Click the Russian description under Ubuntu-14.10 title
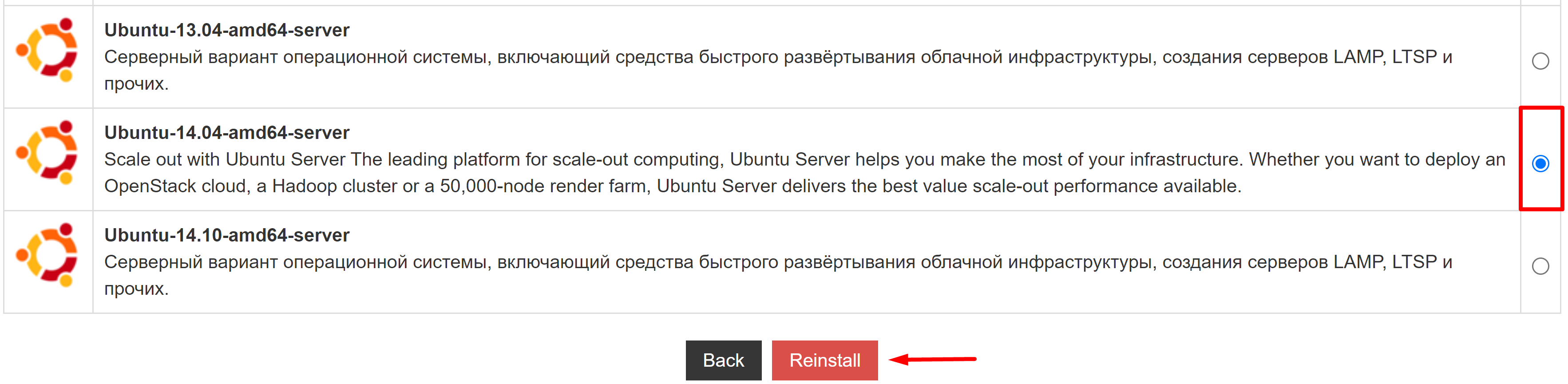Viewport: 1568px width, 384px height. 778,275
